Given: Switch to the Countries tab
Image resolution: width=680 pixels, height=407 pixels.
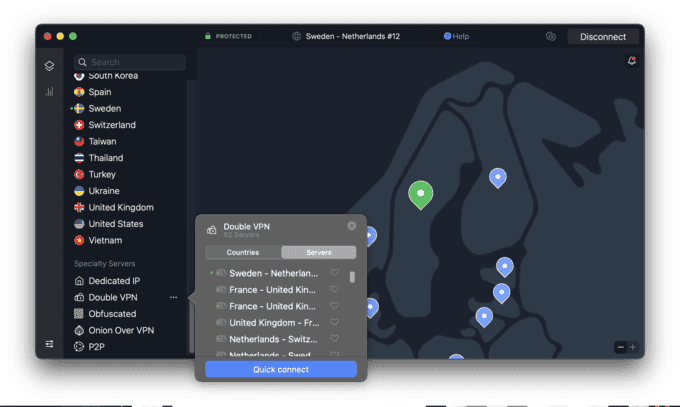Looking at the screenshot, I should coord(243,252).
